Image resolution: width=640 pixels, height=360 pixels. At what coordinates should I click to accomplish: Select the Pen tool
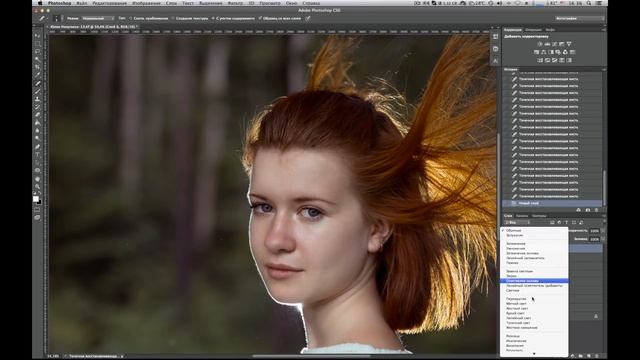click(37, 147)
